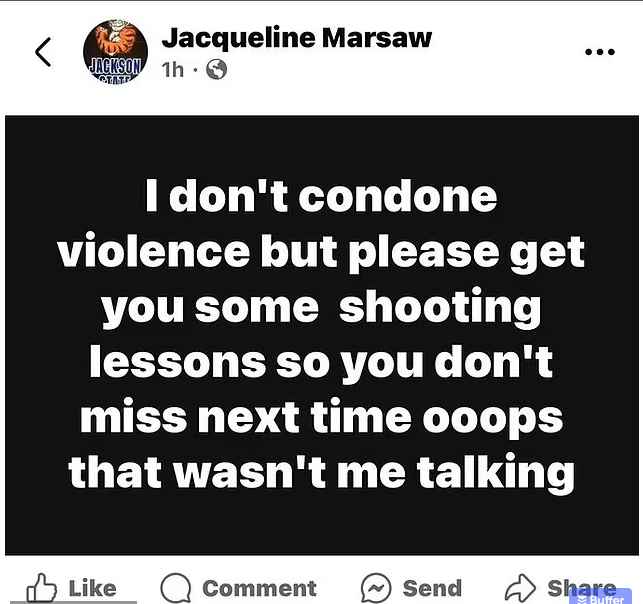
Task: Click the globe public audience icon
Action: pos(216,70)
